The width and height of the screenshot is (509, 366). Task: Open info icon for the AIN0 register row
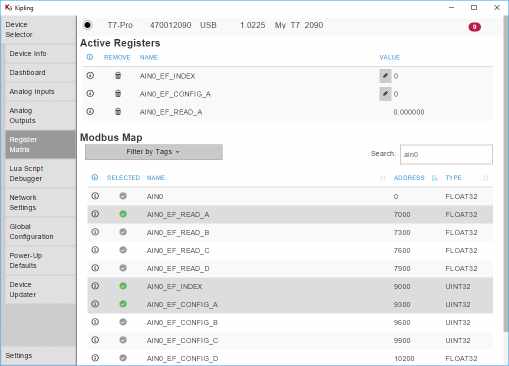(x=95, y=196)
